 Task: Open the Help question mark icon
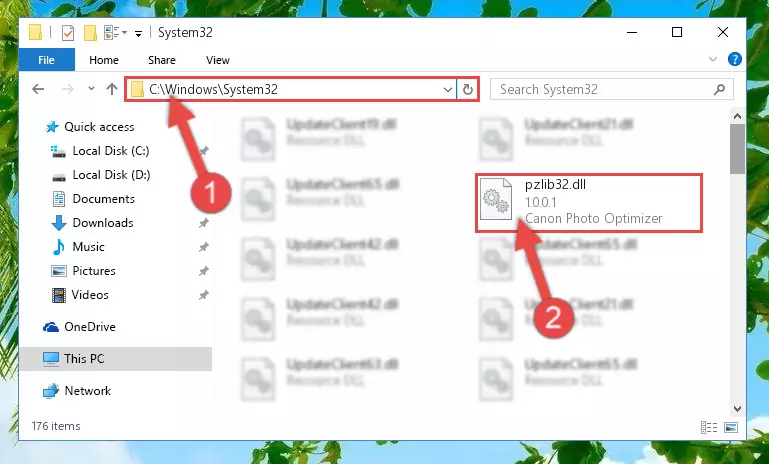734,59
